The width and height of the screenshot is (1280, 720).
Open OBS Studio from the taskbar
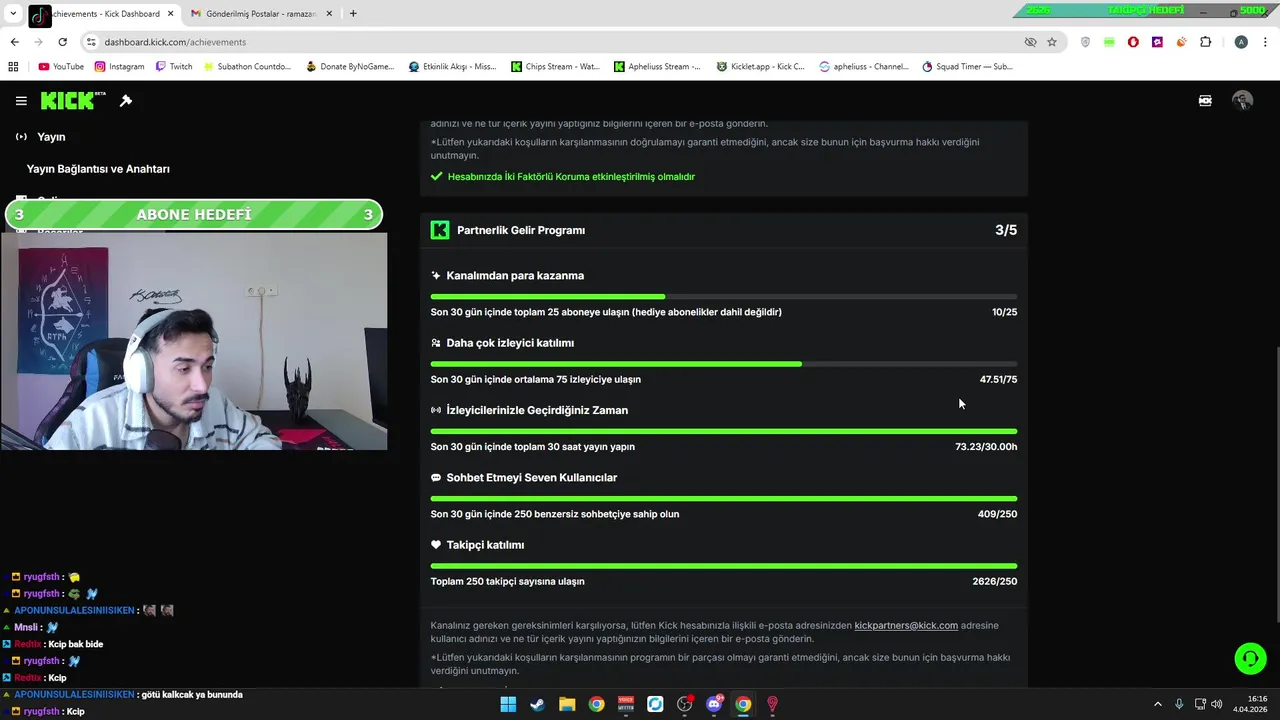[x=684, y=704]
